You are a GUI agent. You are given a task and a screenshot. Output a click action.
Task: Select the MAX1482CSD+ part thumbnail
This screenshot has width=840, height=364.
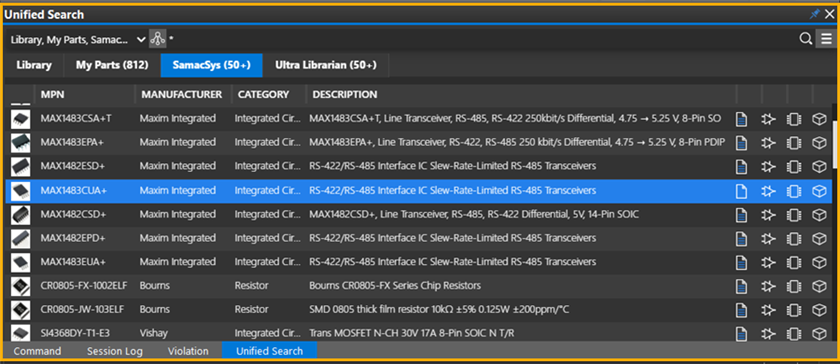20,214
